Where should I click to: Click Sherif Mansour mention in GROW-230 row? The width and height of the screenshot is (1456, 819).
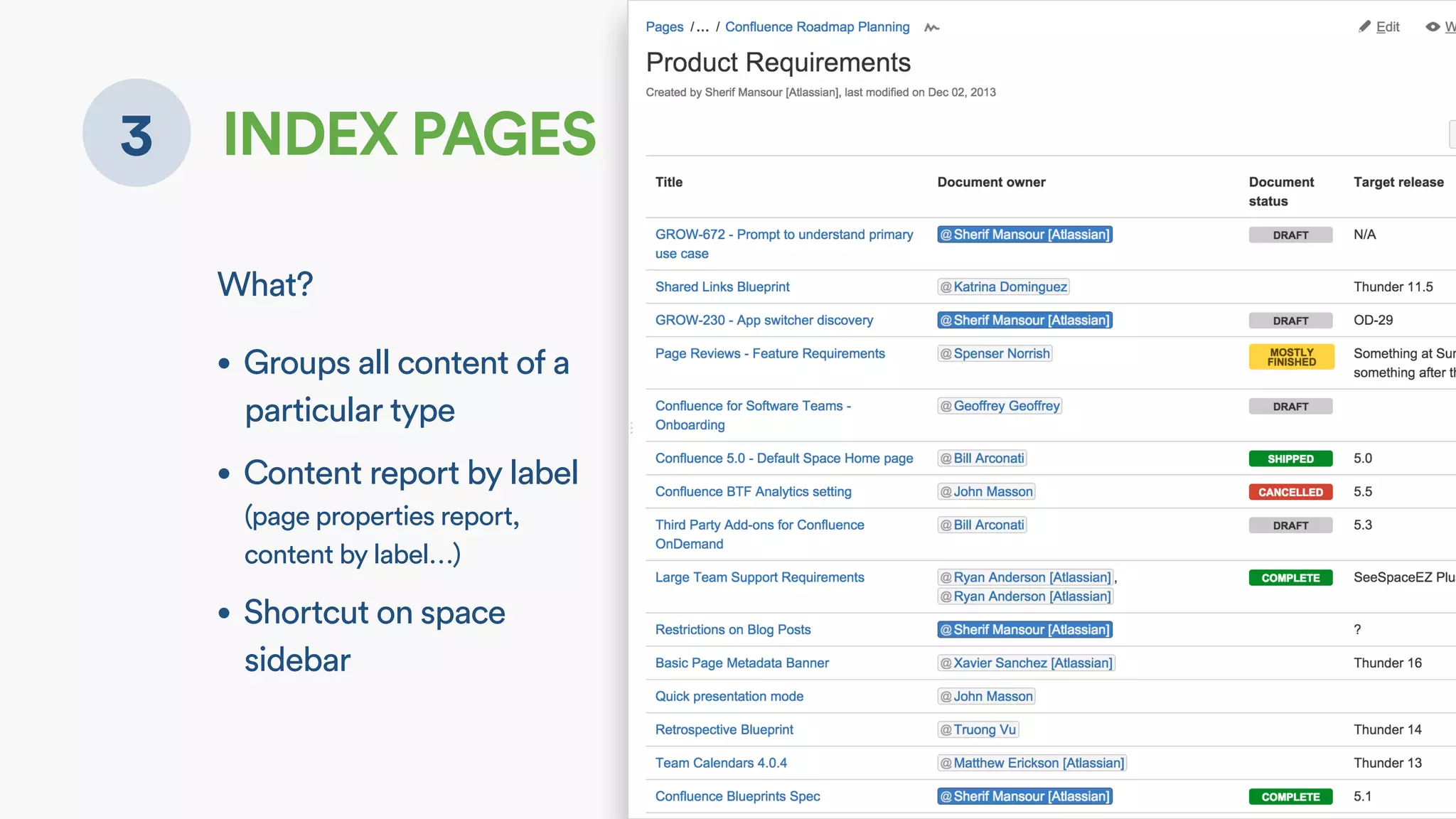point(1024,320)
